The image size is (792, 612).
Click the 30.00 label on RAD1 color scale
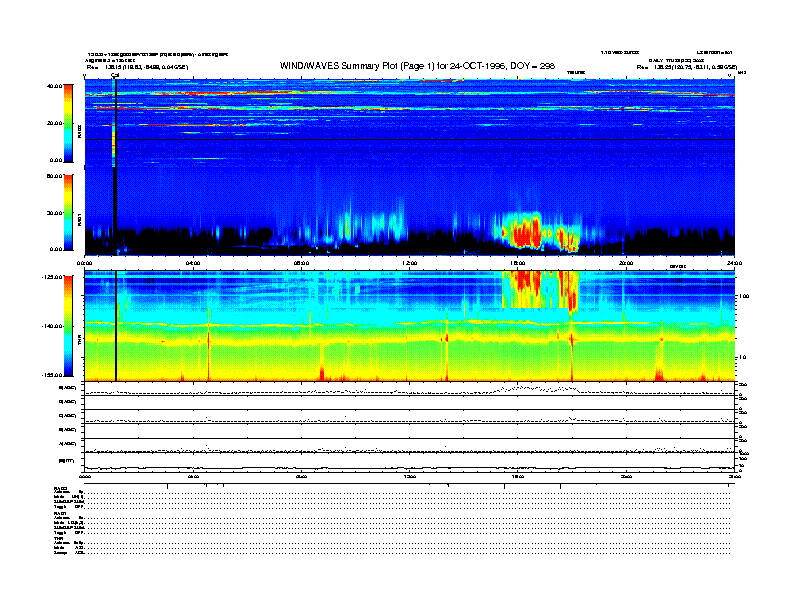coord(54,213)
